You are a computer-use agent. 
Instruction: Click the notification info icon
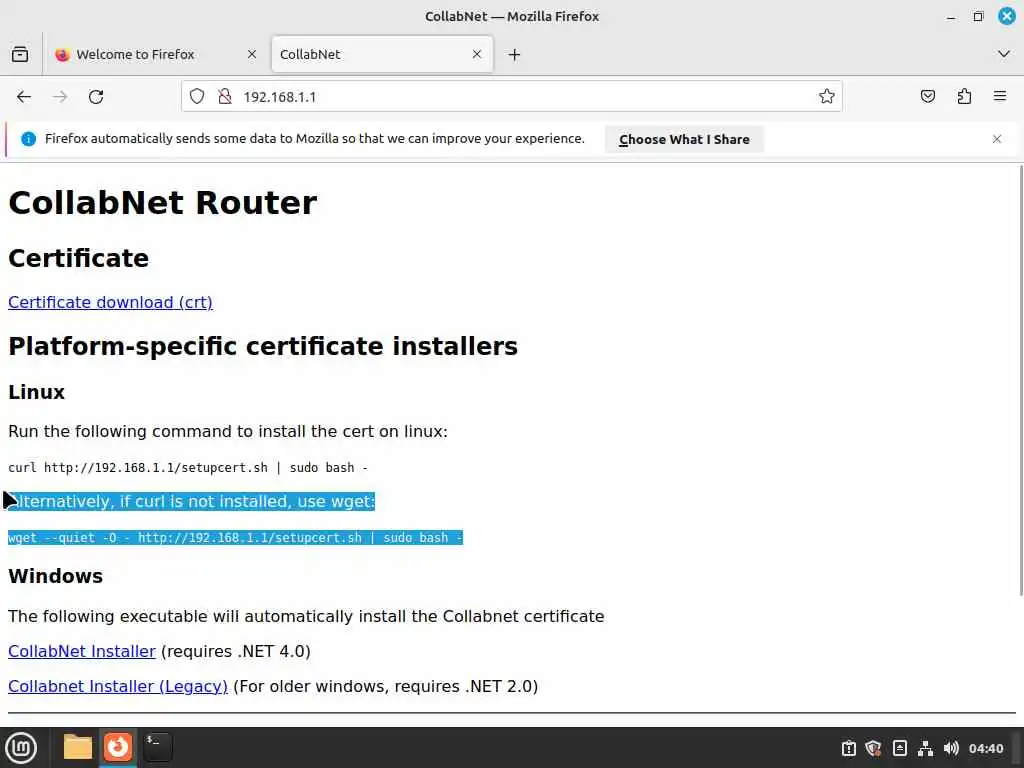point(28,139)
